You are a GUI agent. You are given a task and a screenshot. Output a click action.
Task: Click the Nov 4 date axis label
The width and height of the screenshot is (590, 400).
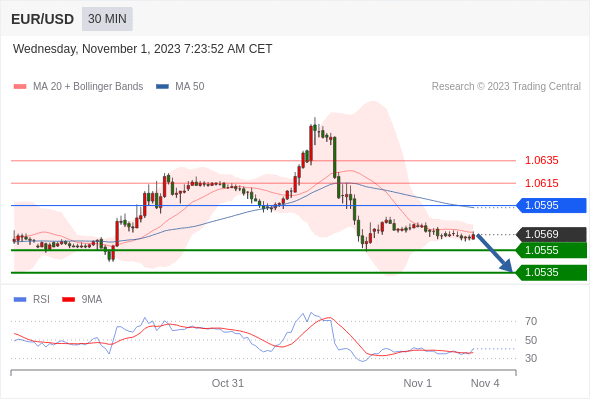[x=485, y=383]
